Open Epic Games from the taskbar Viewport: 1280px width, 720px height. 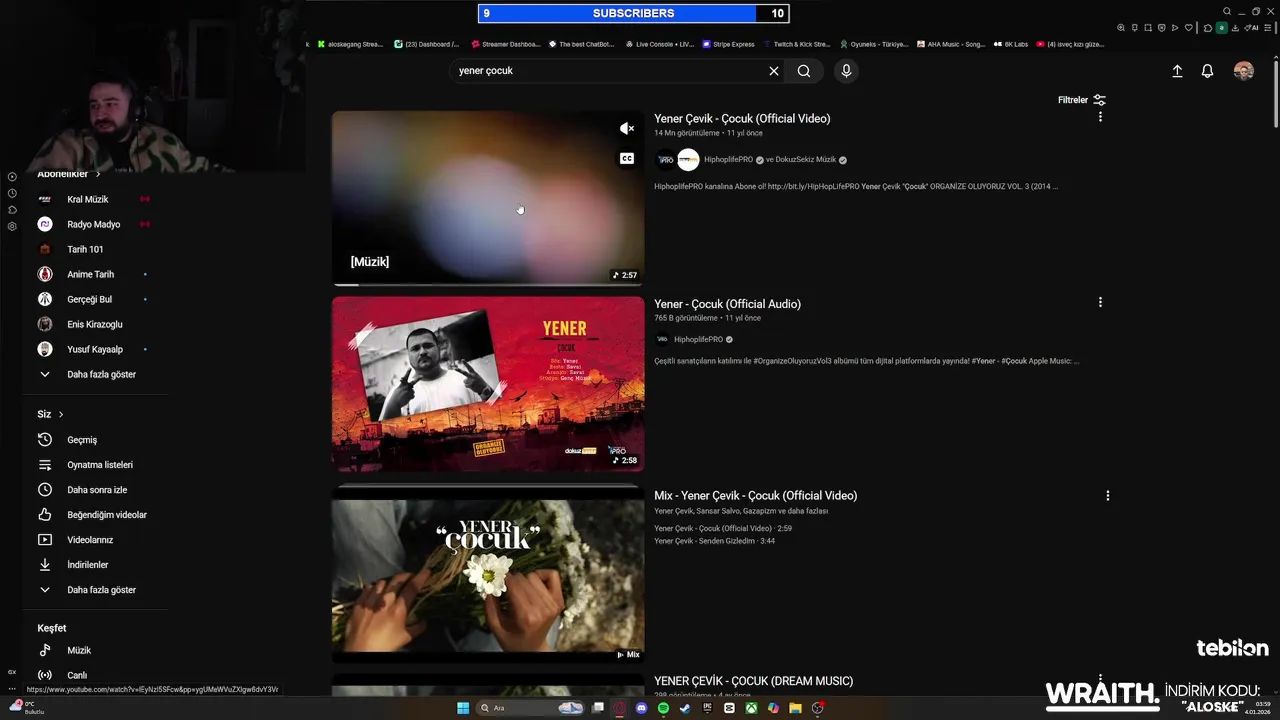click(707, 708)
